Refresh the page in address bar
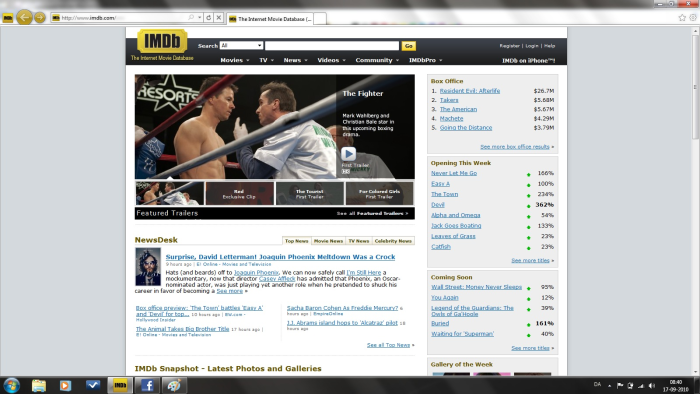 208,17
